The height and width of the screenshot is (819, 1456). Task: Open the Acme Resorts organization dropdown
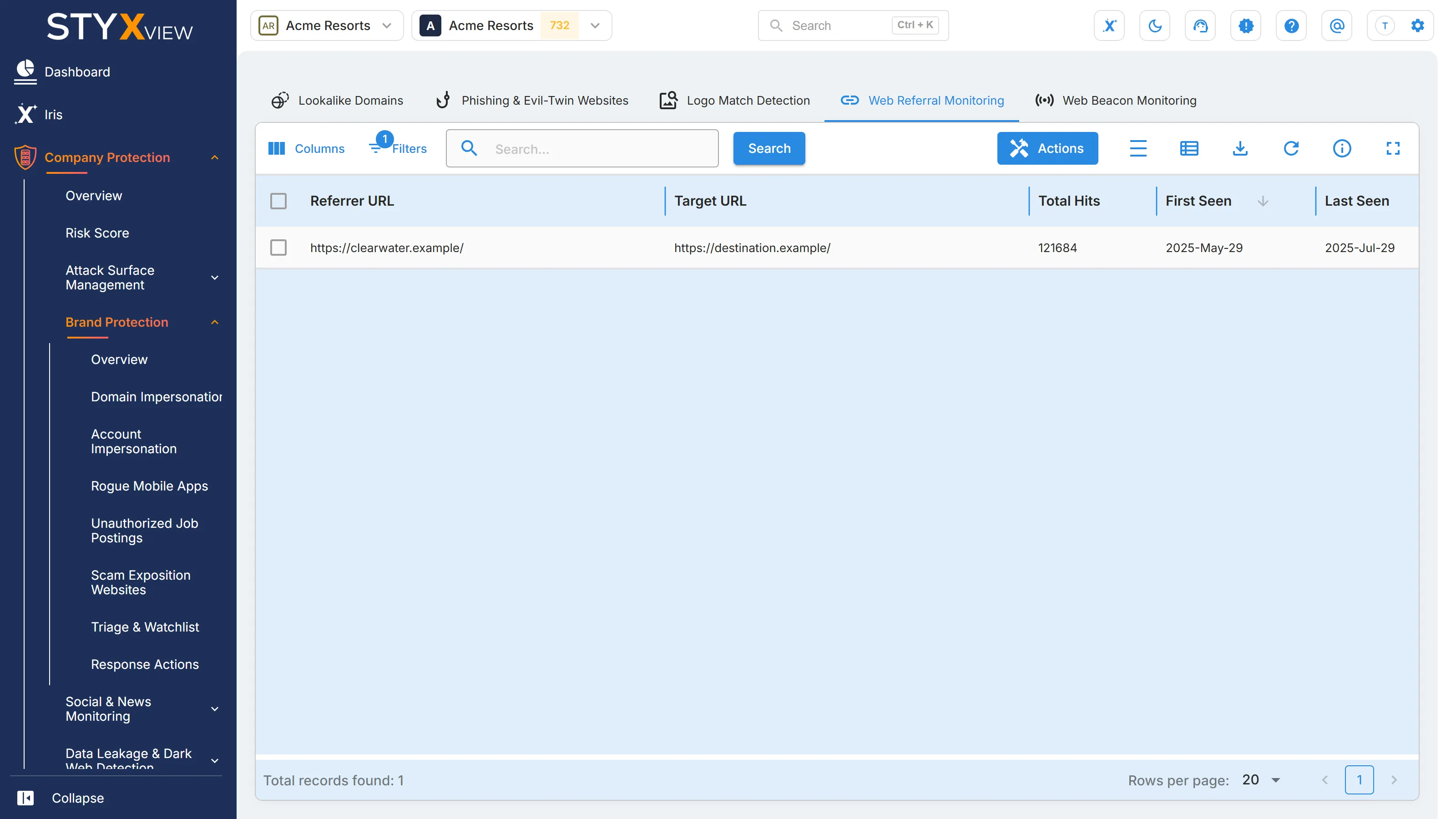(x=327, y=25)
